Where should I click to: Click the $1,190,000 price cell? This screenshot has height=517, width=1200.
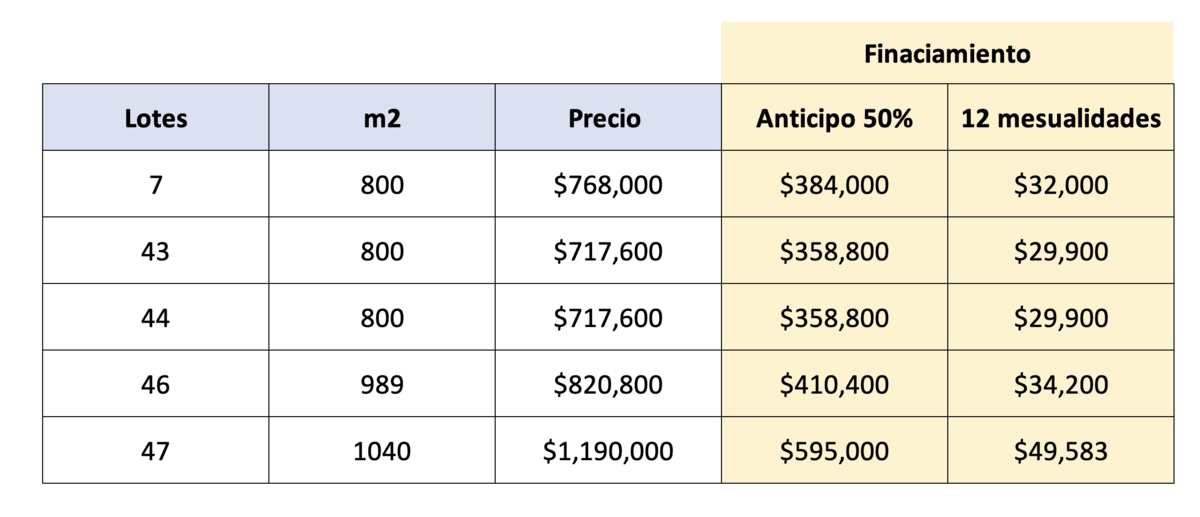pyautogui.click(x=607, y=451)
